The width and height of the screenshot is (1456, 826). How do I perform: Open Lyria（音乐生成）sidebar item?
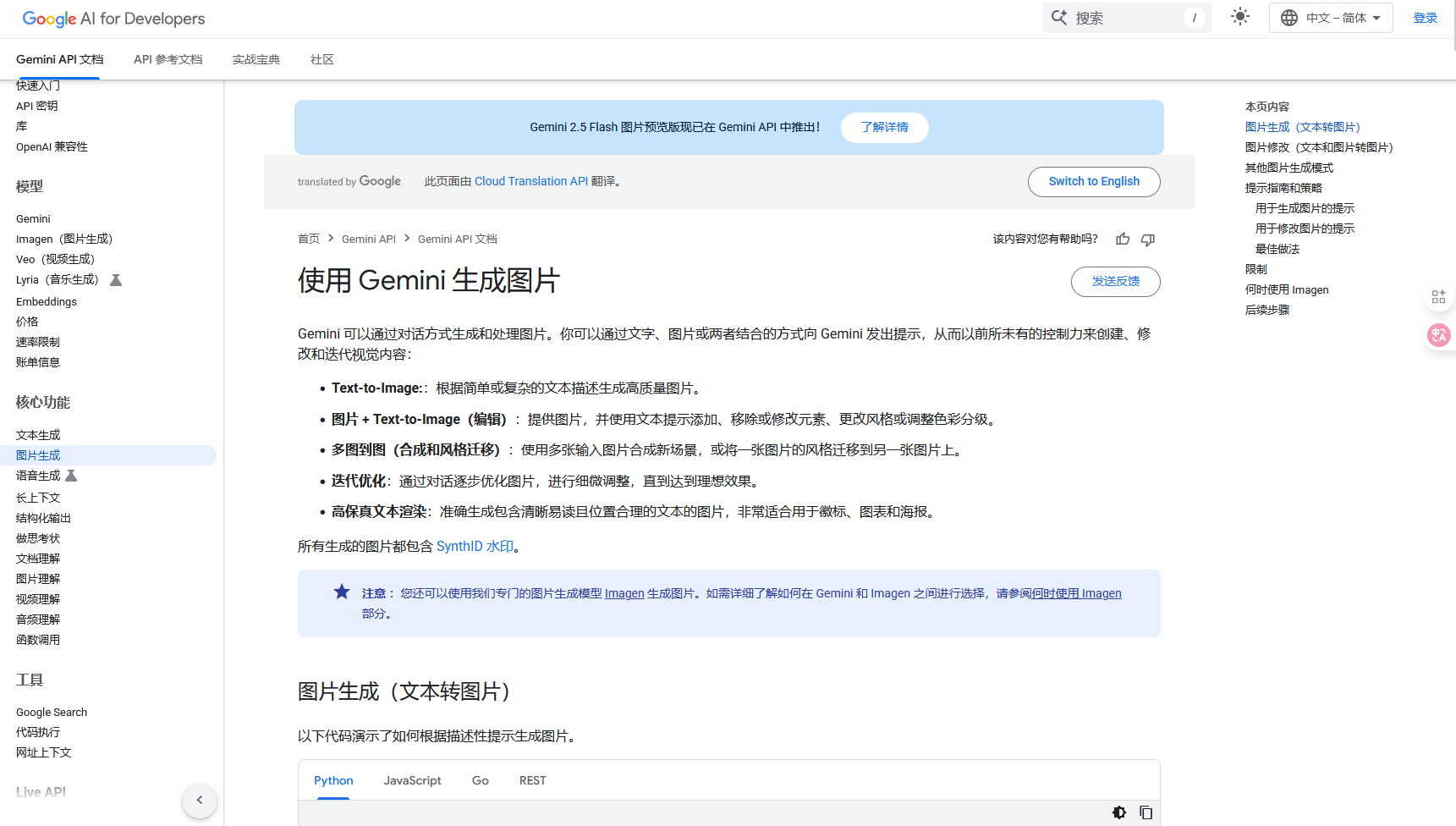58,279
